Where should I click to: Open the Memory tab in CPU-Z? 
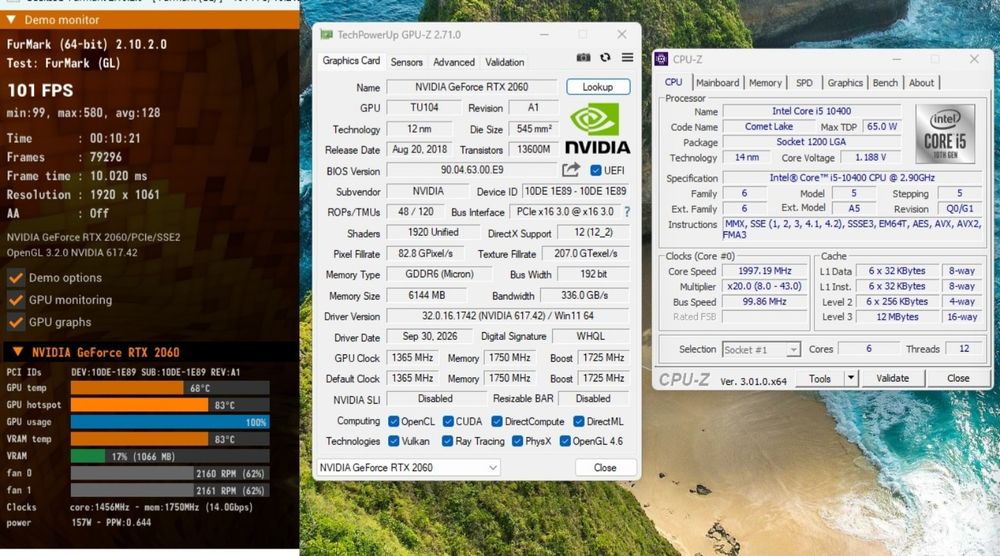[765, 83]
